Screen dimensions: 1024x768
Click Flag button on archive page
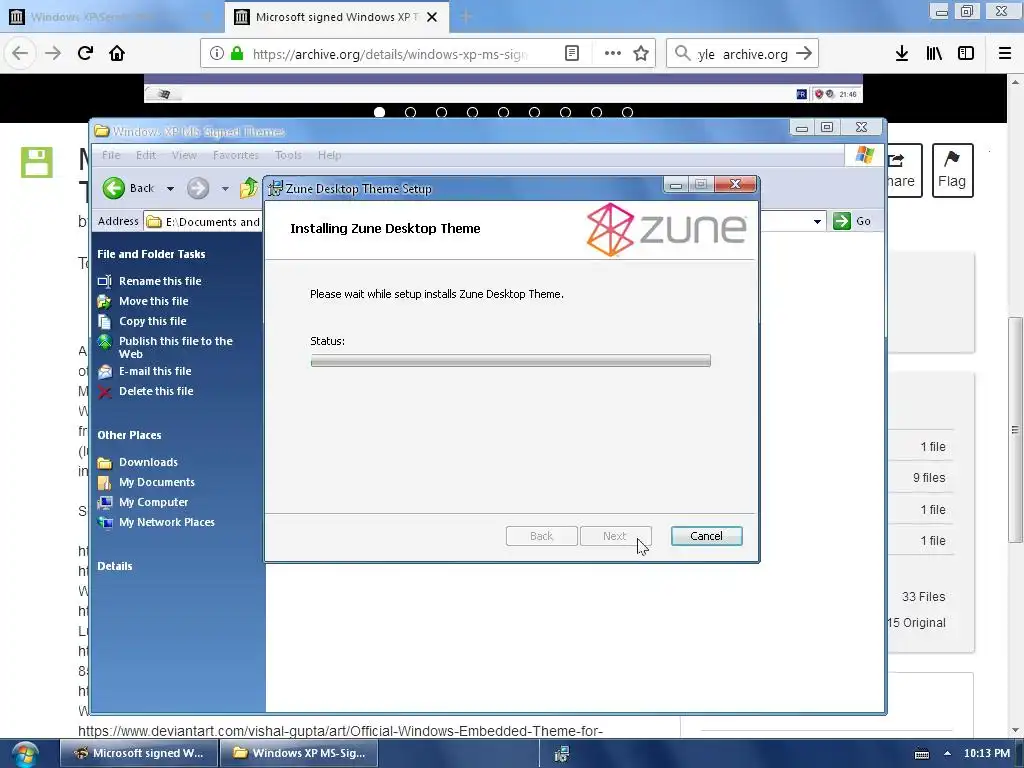pos(952,170)
